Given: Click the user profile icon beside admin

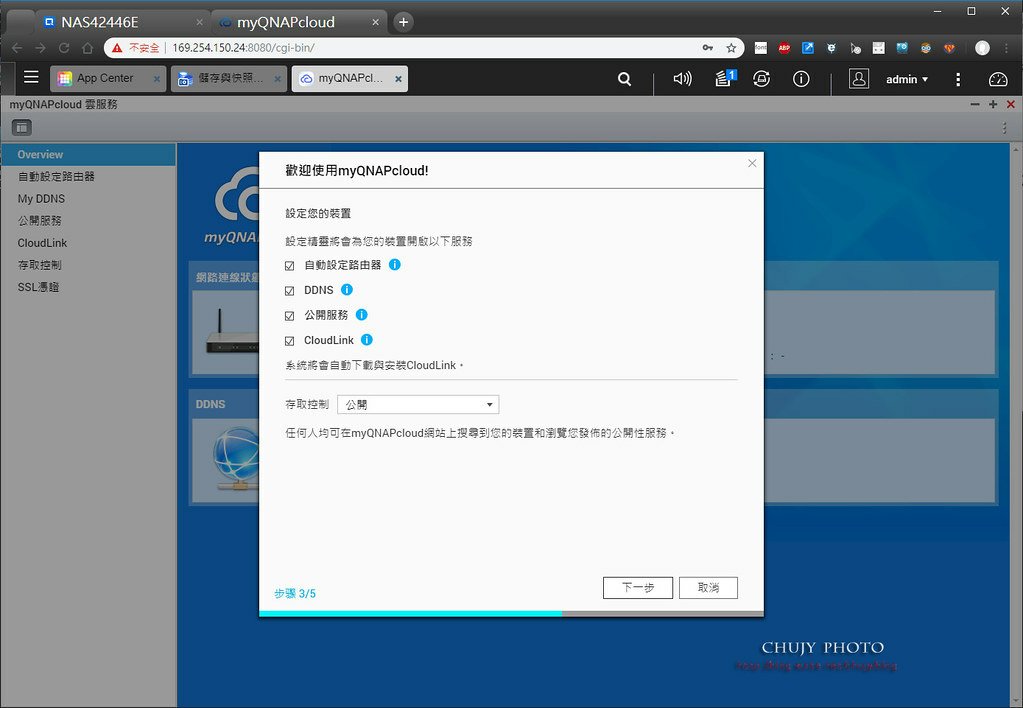Looking at the screenshot, I should [x=859, y=79].
